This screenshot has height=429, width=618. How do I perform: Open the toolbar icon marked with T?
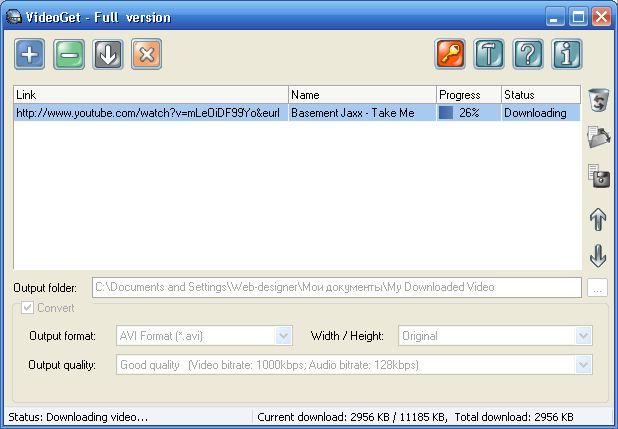489,54
